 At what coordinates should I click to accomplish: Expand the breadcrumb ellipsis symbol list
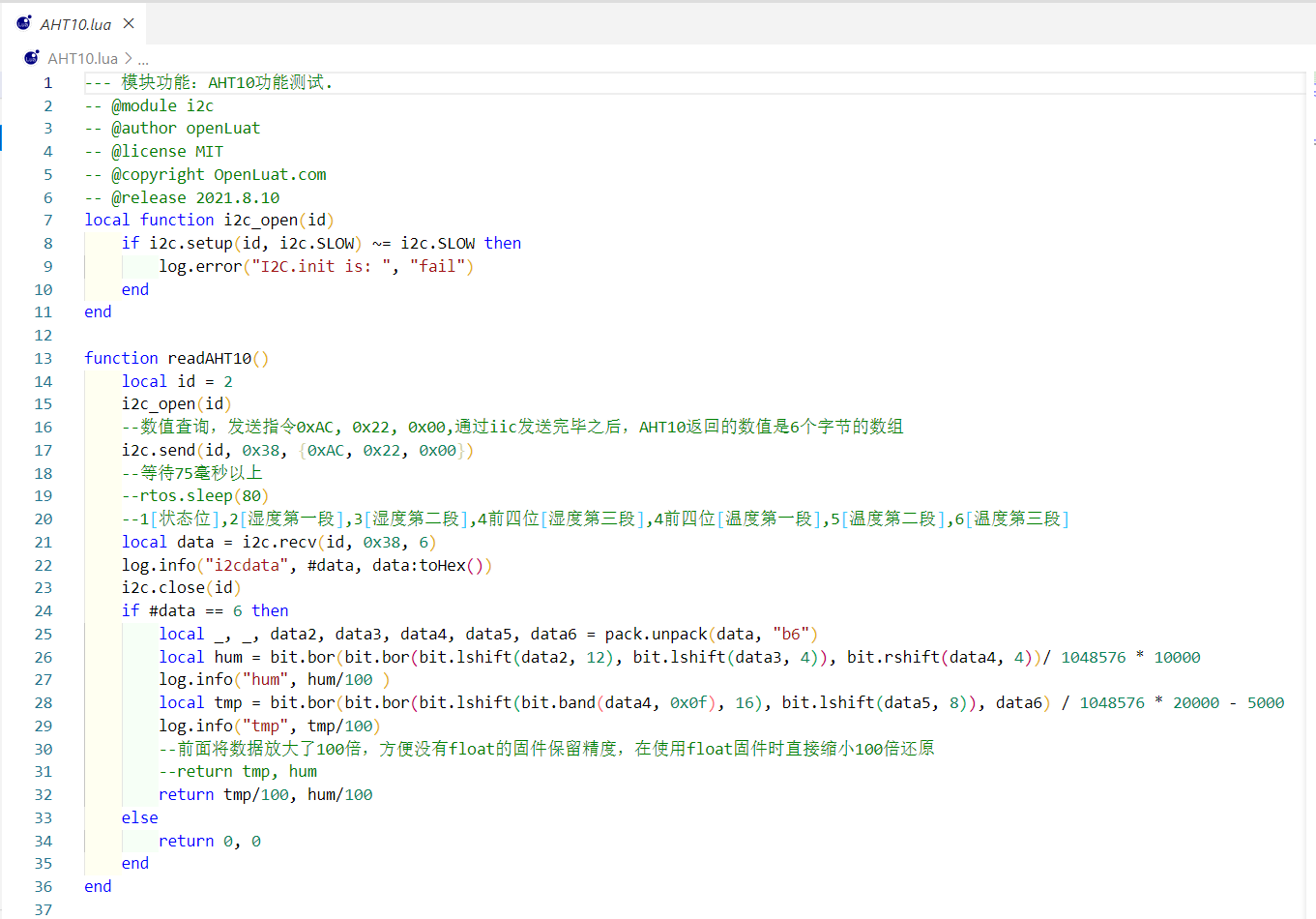143,59
